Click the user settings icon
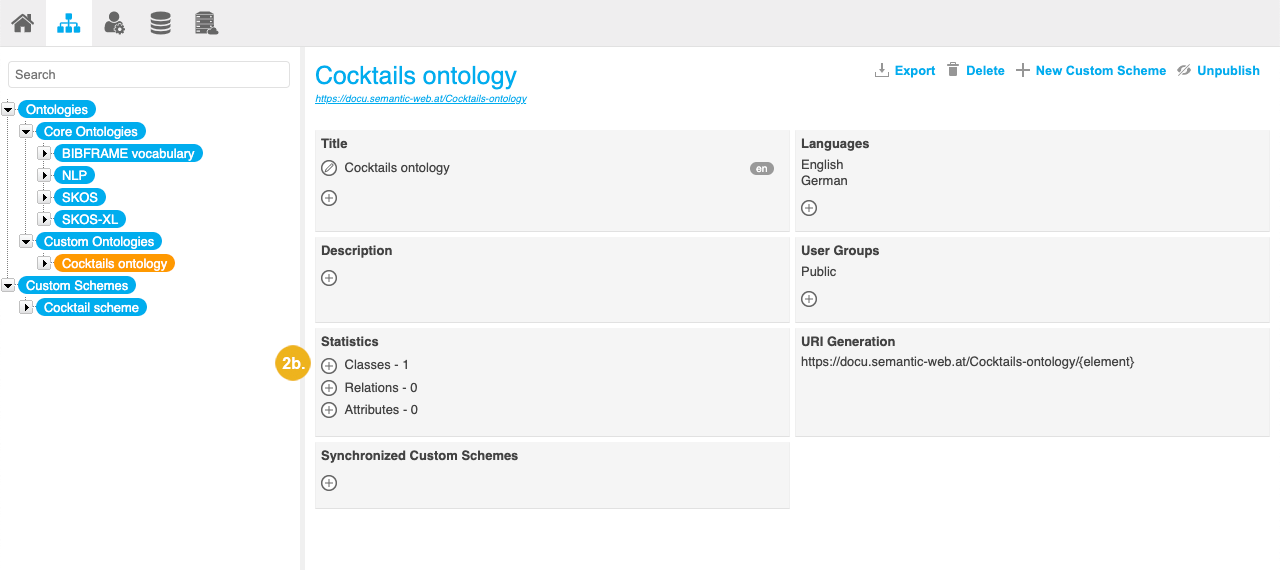Image resolution: width=1280 pixels, height=570 pixels. pos(114,22)
